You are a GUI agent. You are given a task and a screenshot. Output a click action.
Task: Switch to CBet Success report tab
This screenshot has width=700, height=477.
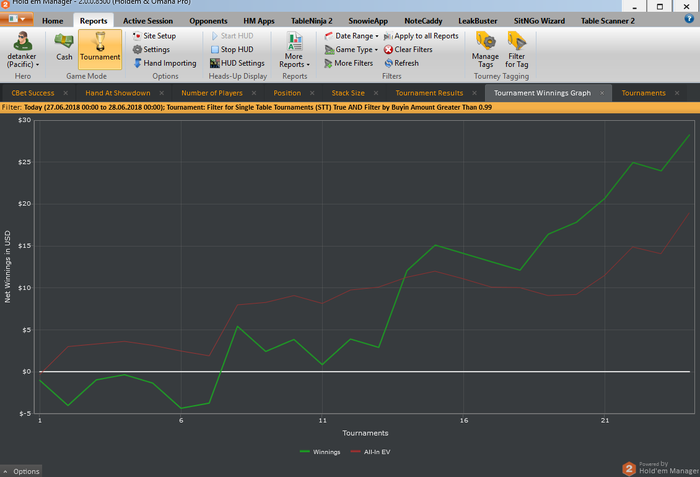pyautogui.click(x=33, y=93)
